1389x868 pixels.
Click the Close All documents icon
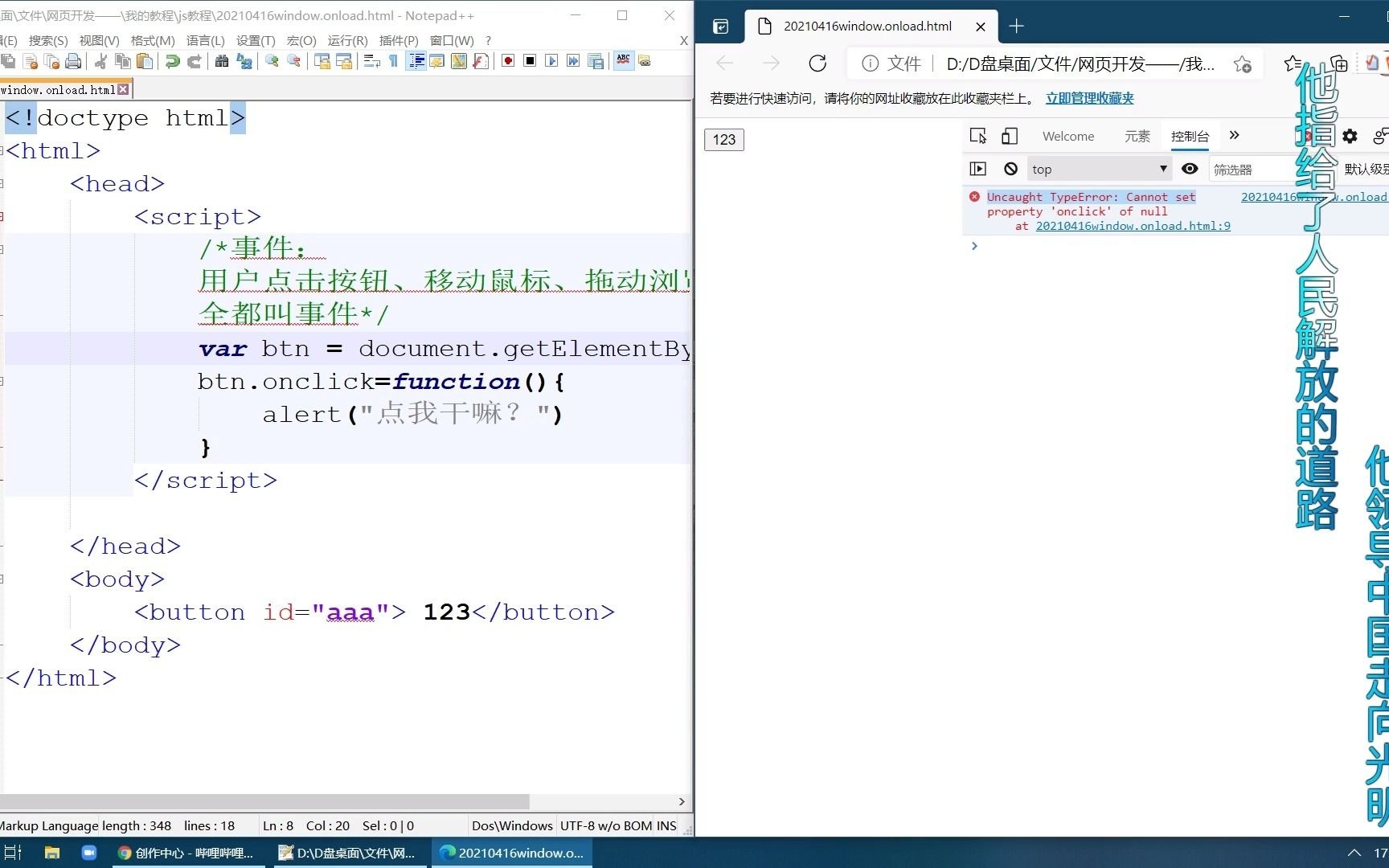coord(52,61)
